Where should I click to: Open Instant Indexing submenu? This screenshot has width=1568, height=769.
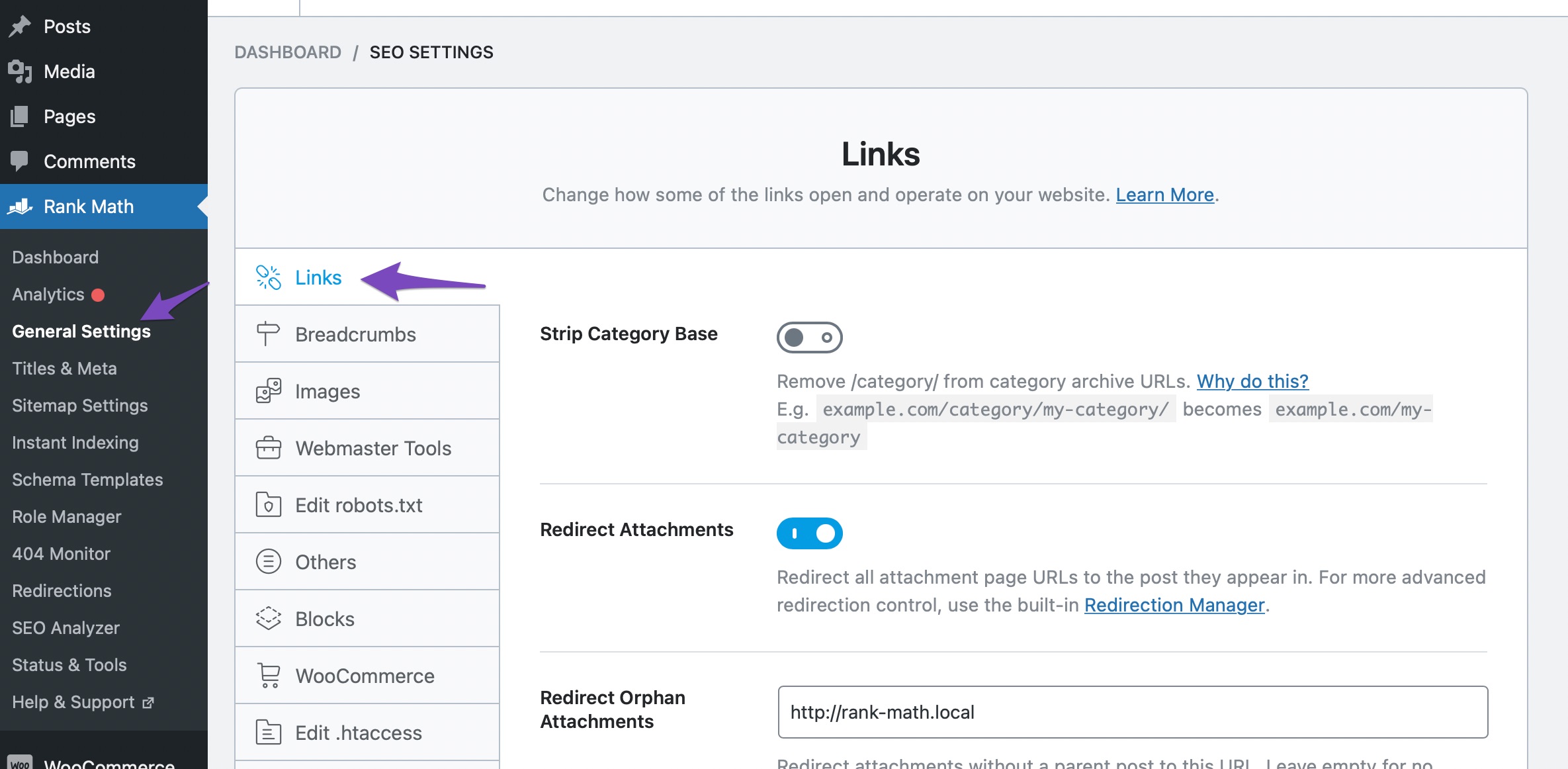coord(75,443)
